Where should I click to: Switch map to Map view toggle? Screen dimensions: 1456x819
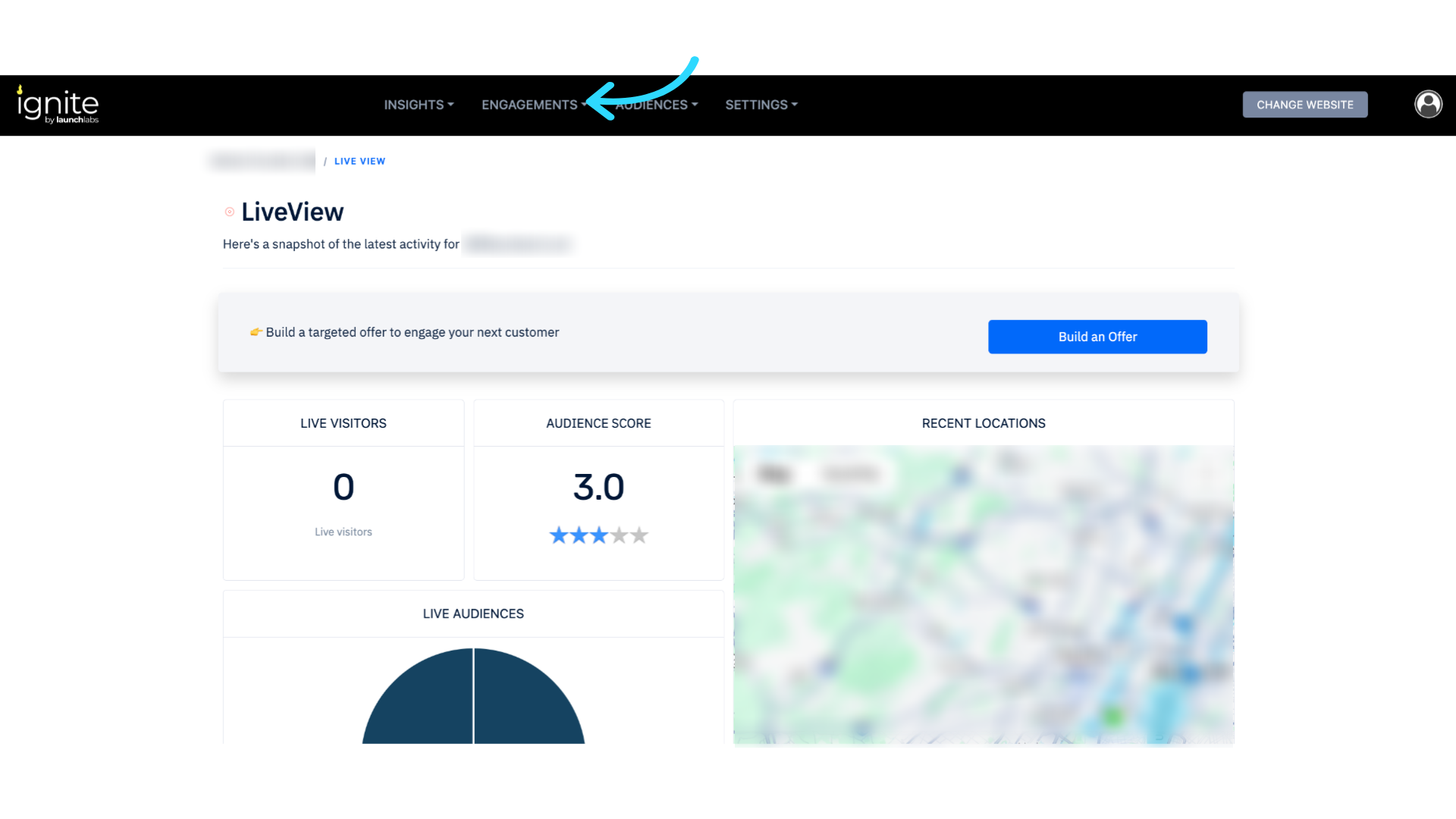point(773,475)
